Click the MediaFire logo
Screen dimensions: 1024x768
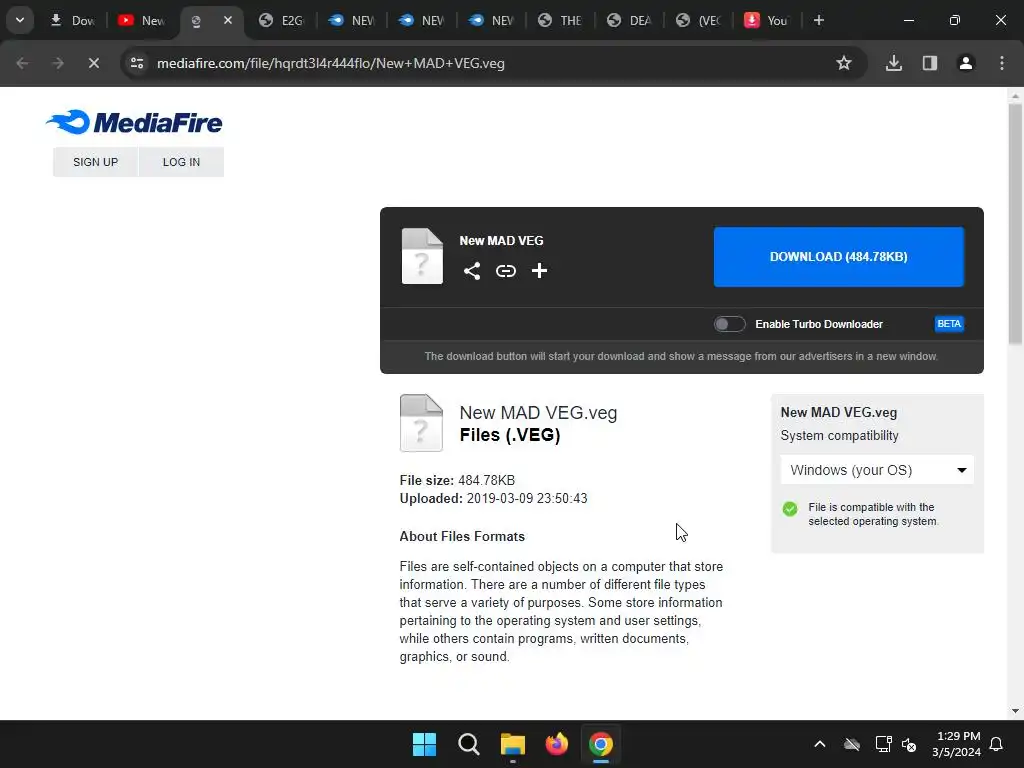tap(134, 122)
